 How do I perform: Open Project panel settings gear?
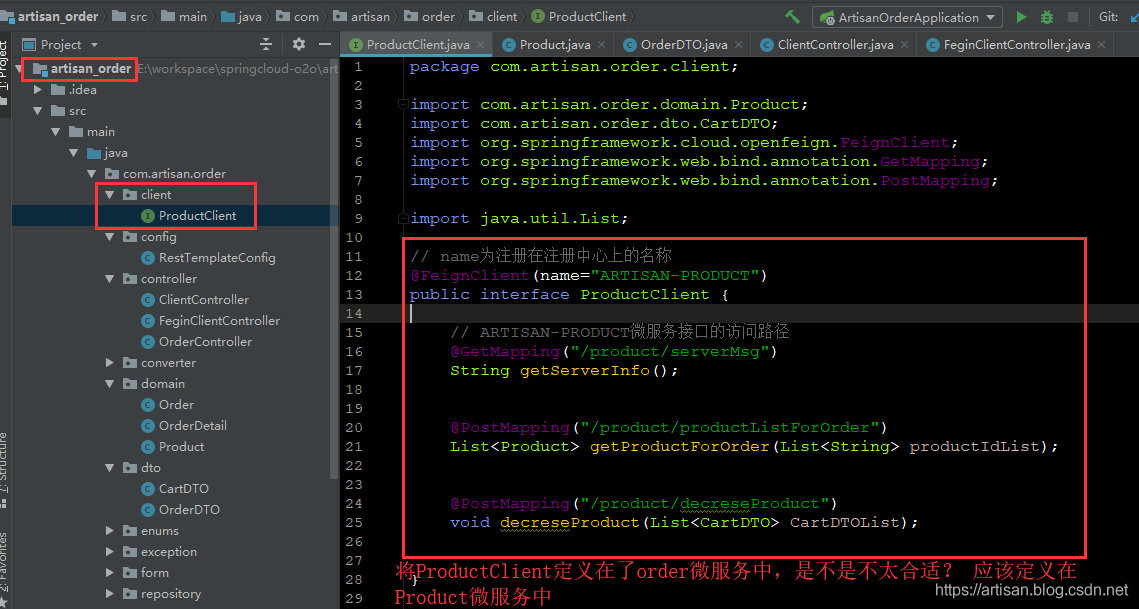[x=298, y=44]
